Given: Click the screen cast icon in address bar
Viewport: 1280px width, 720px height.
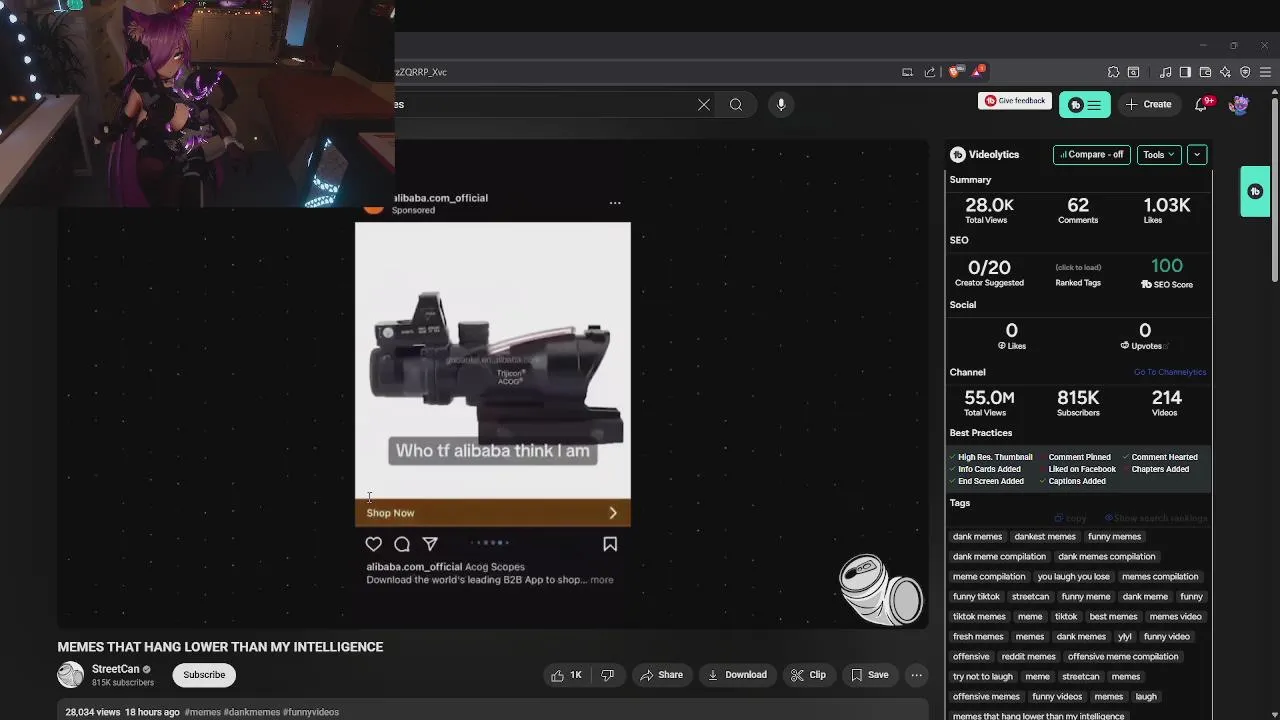Looking at the screenshot, I should [907, 72].
